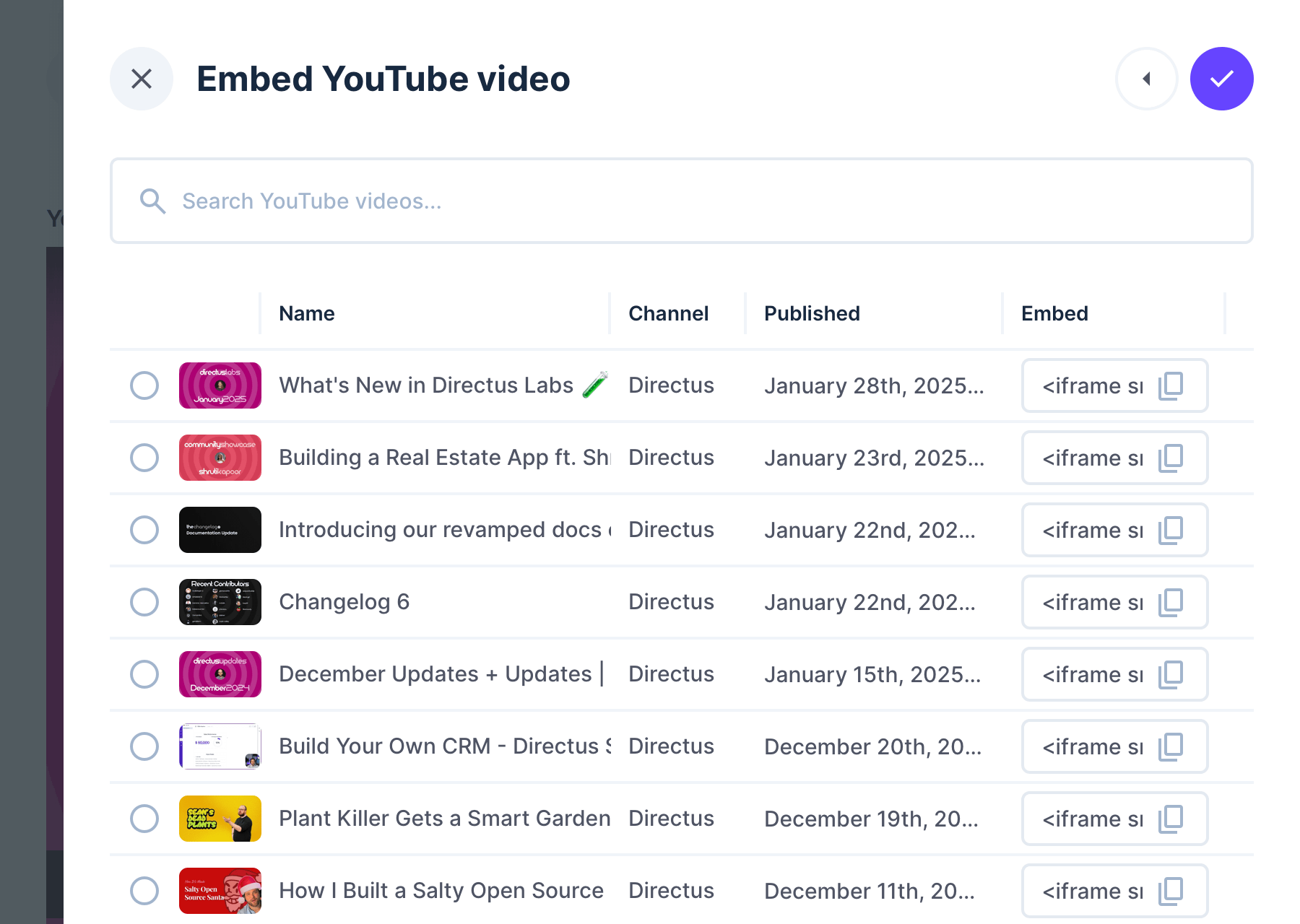Open the Salty Open Source Santa thumbnail

tap(220, 891)
